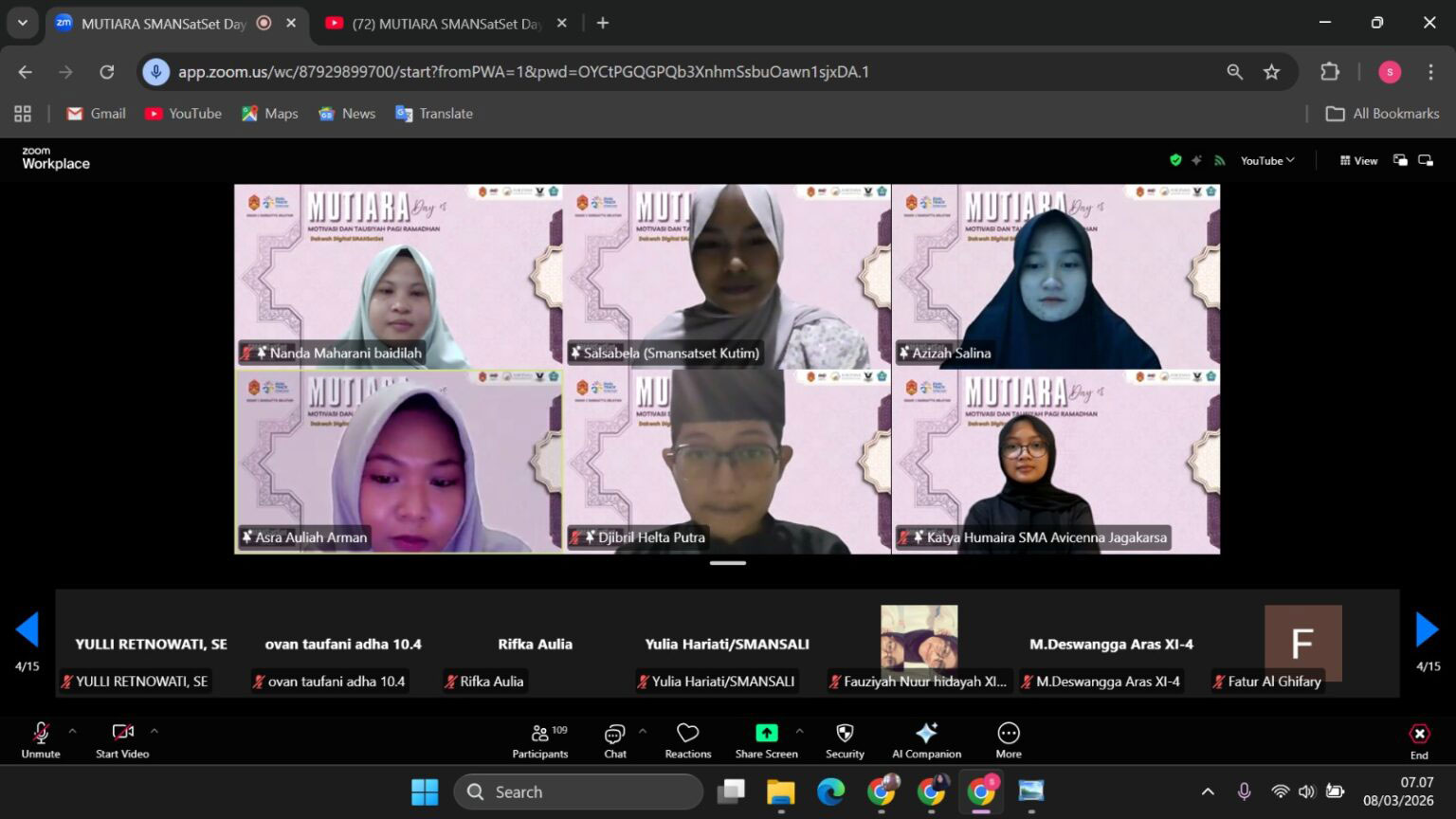Open the View menu

coord(1360,160)
